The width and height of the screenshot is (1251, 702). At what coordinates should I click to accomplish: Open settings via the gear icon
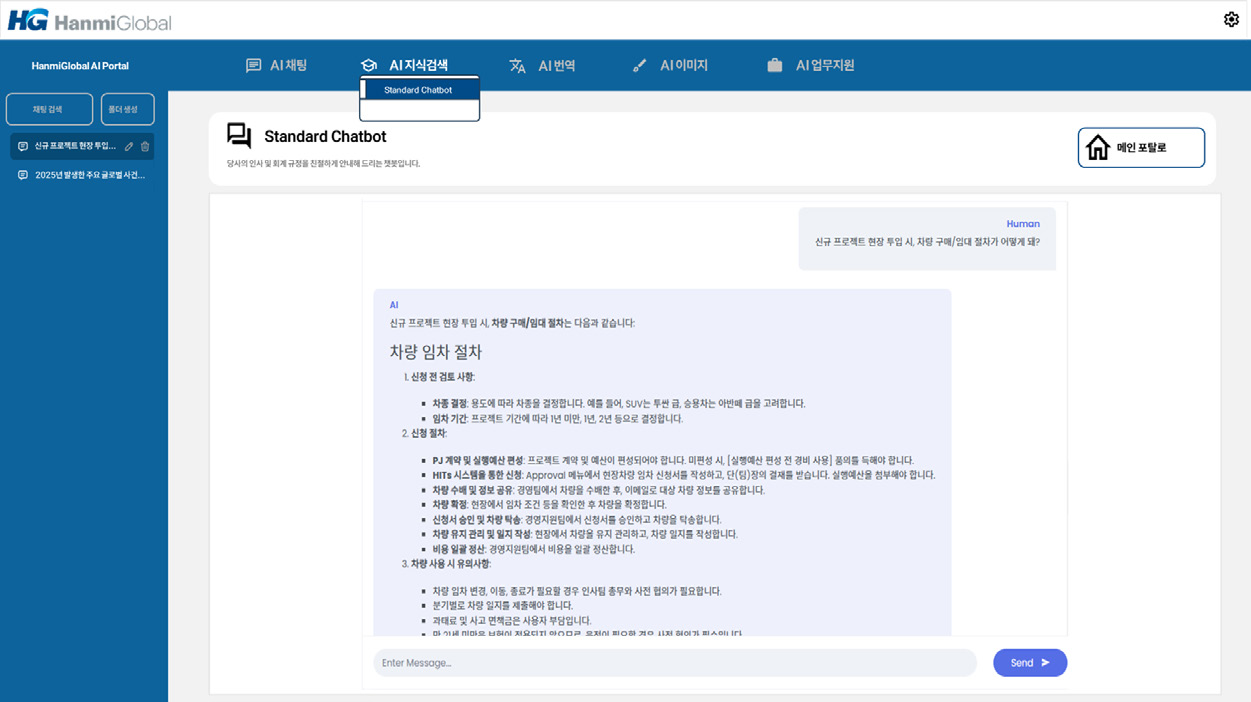pyautogui.click(x=1231, y=20)
